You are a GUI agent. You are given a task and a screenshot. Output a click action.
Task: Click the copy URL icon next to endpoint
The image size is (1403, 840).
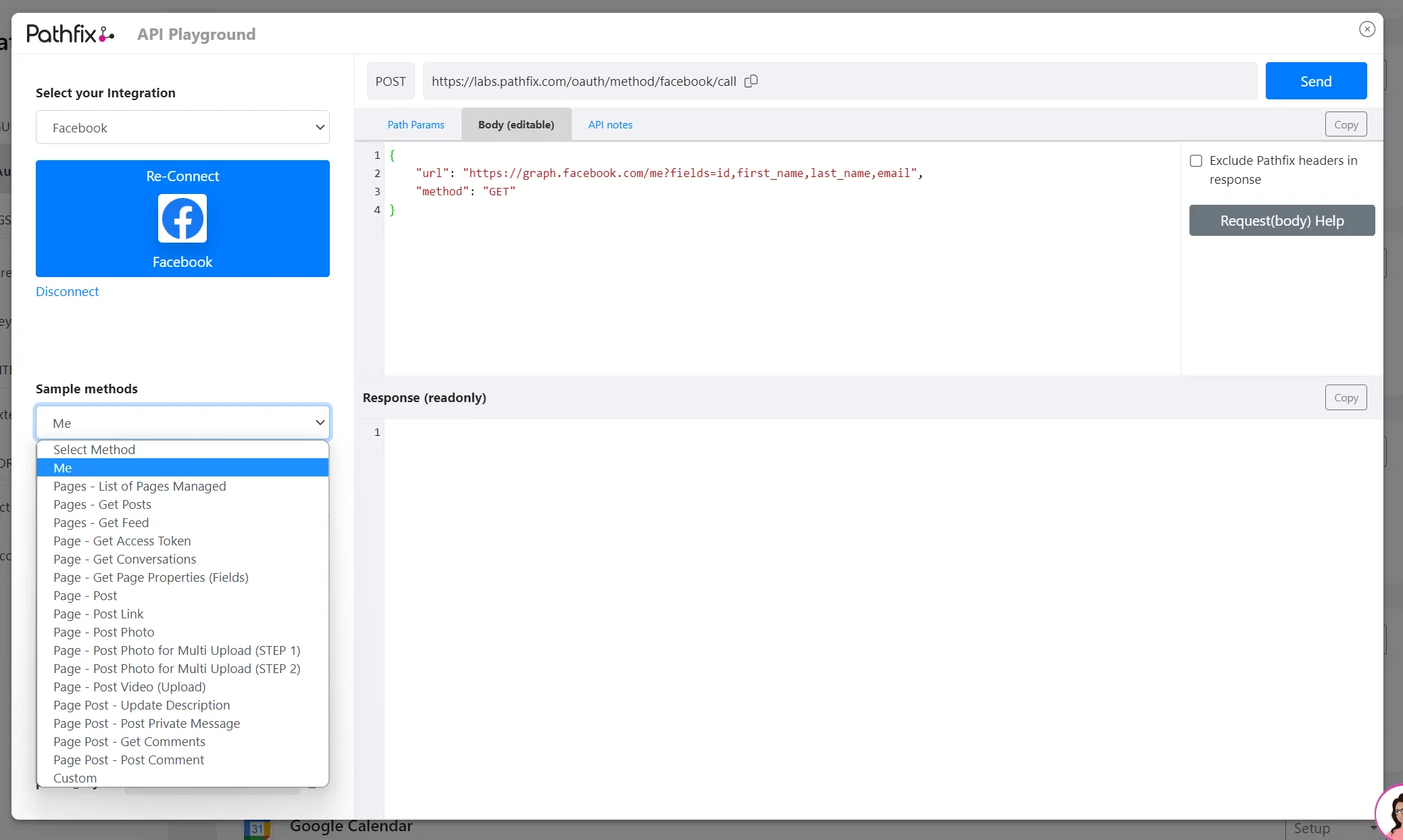point(751,81)
